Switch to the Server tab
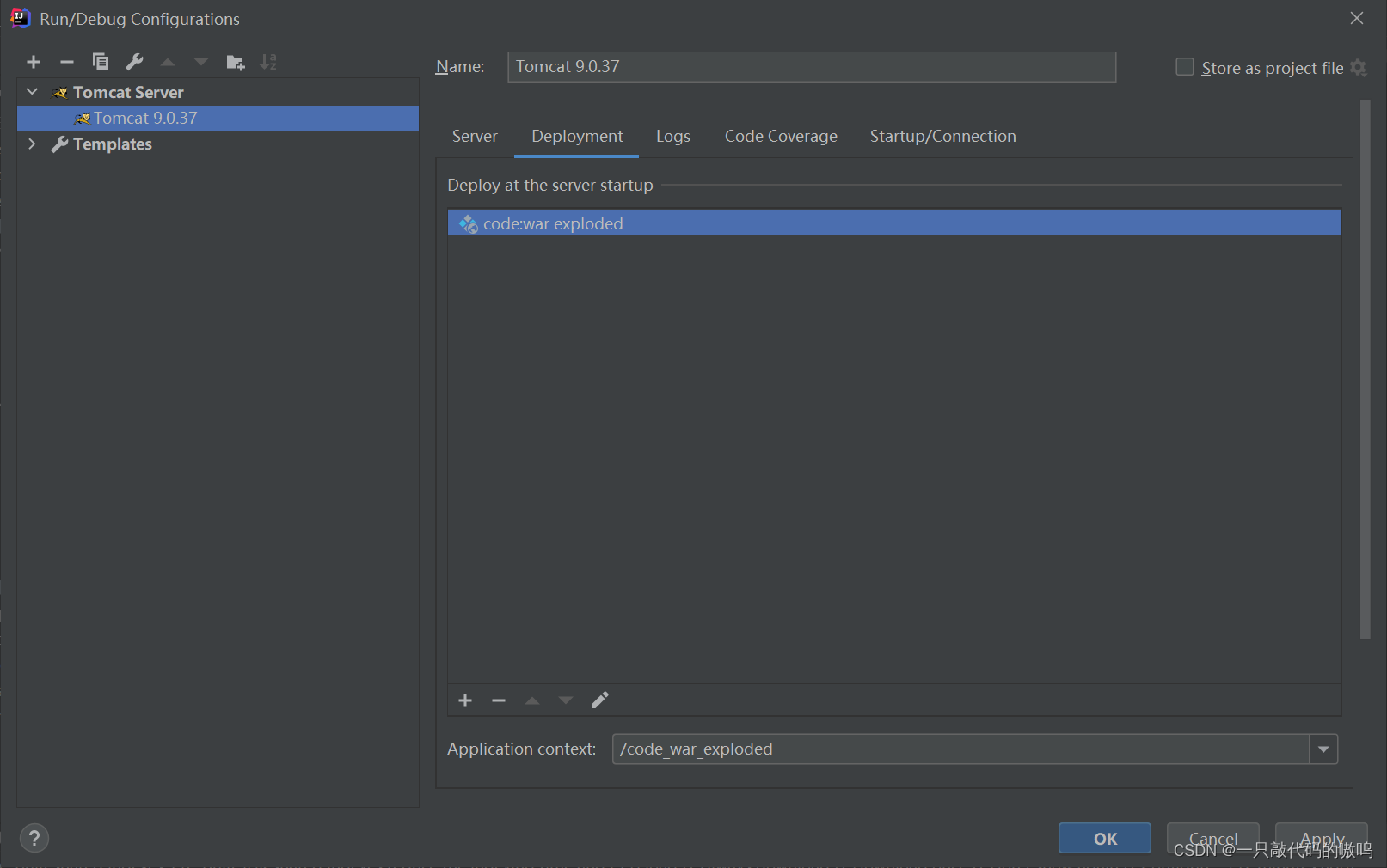The width and height of the screenshot is (1387, 868). point(475,136)
